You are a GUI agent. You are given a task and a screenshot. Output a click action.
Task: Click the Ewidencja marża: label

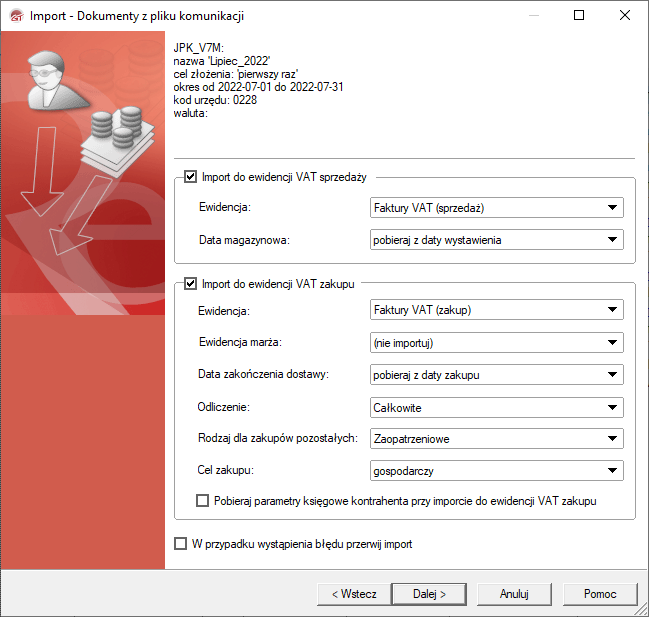[240, 342]
